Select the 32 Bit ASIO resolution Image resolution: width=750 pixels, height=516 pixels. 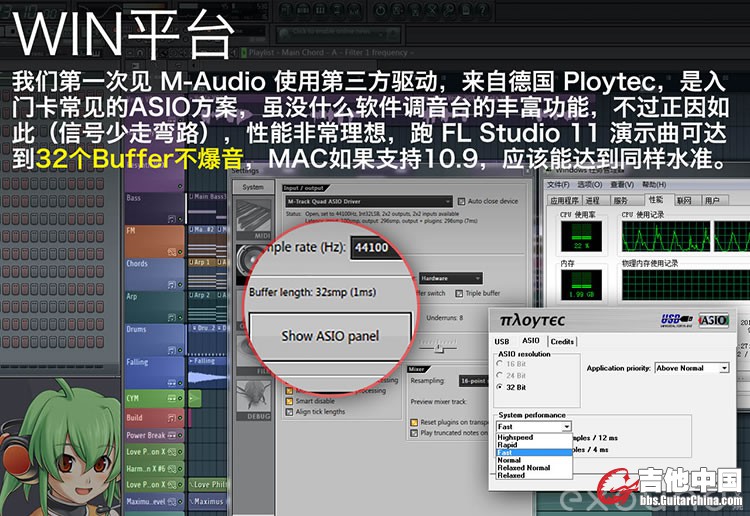click(x=502, y=387)
